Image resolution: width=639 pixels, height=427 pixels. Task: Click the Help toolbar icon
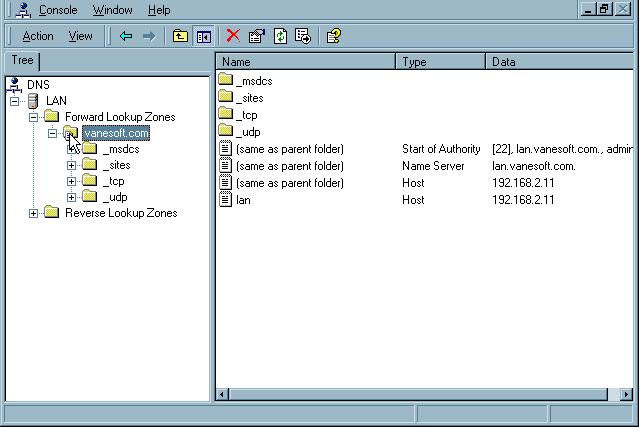334,36
